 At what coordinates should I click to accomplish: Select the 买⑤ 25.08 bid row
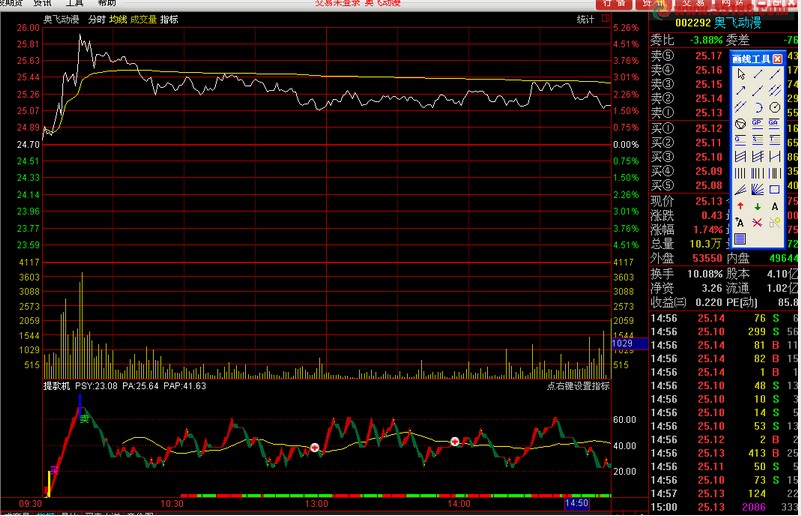687,185
